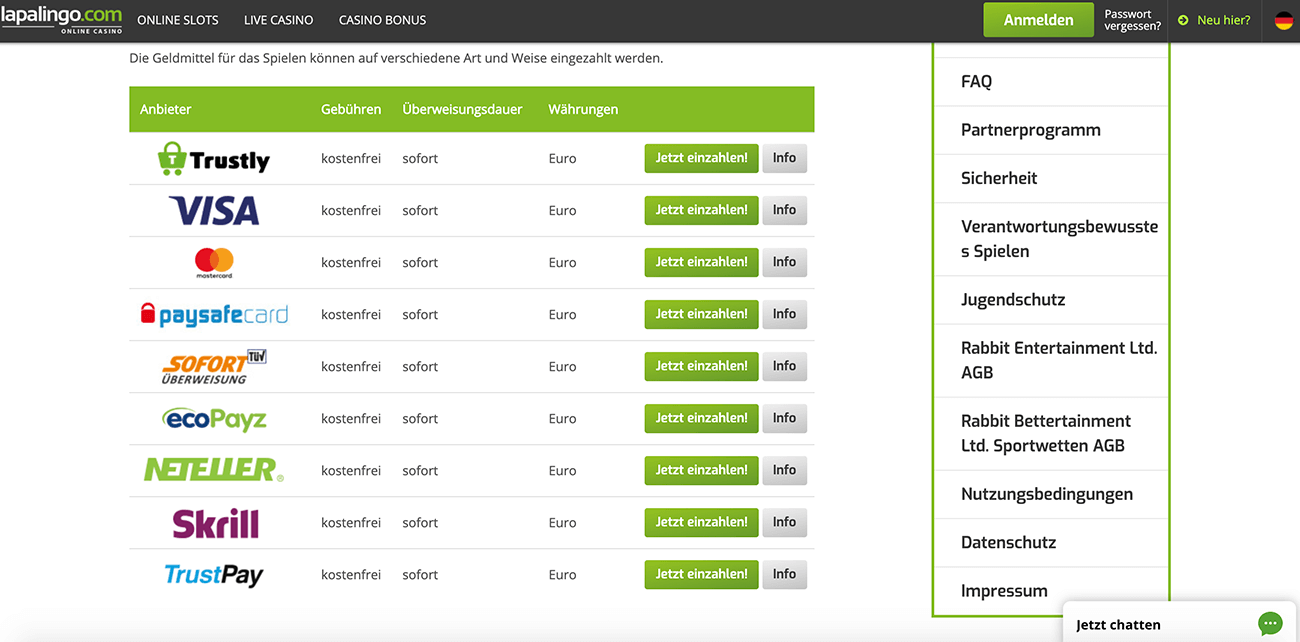Click 'Euro' in the Skrill row
The width and height of the screenshot is (1300, 642).
[x=562, y=523]
